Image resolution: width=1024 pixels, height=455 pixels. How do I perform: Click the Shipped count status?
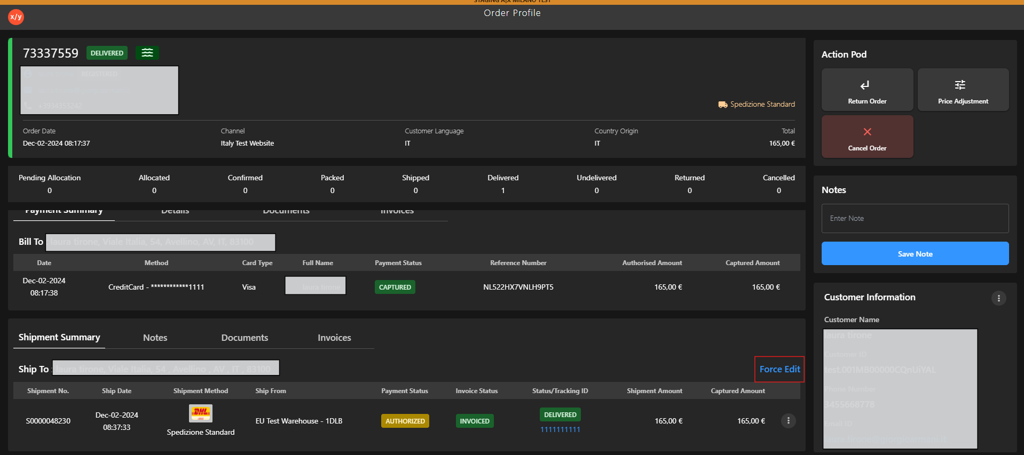coord(415,184)
